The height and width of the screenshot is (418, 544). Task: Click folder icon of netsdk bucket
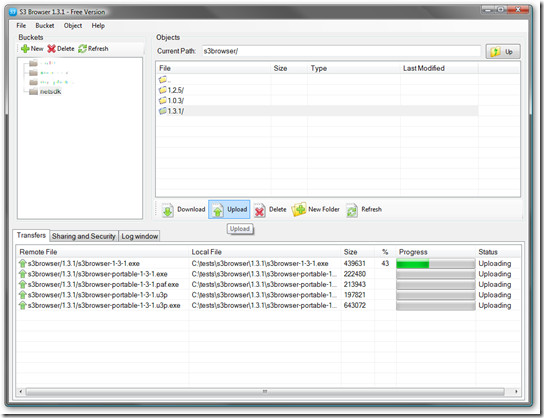(33, 92)
